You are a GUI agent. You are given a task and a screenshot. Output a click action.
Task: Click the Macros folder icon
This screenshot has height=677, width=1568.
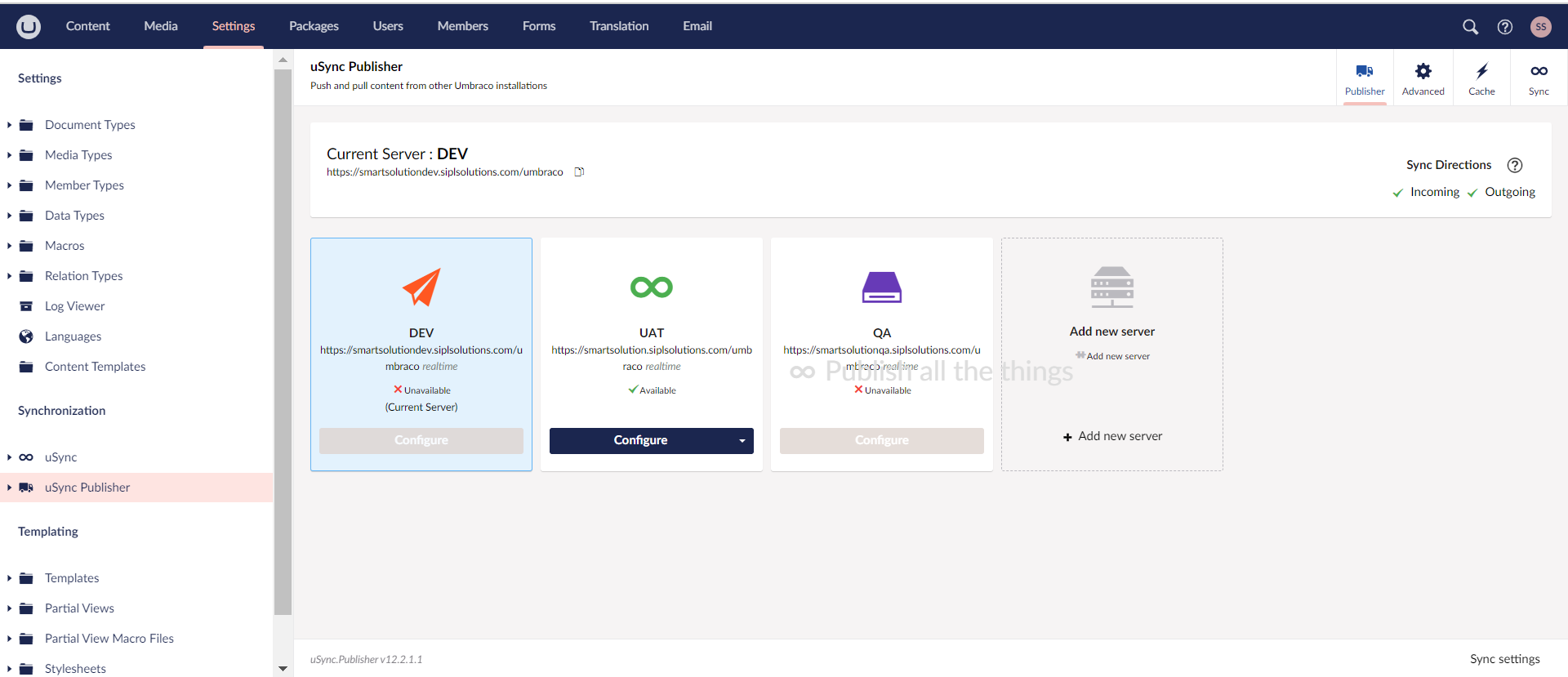26,246
